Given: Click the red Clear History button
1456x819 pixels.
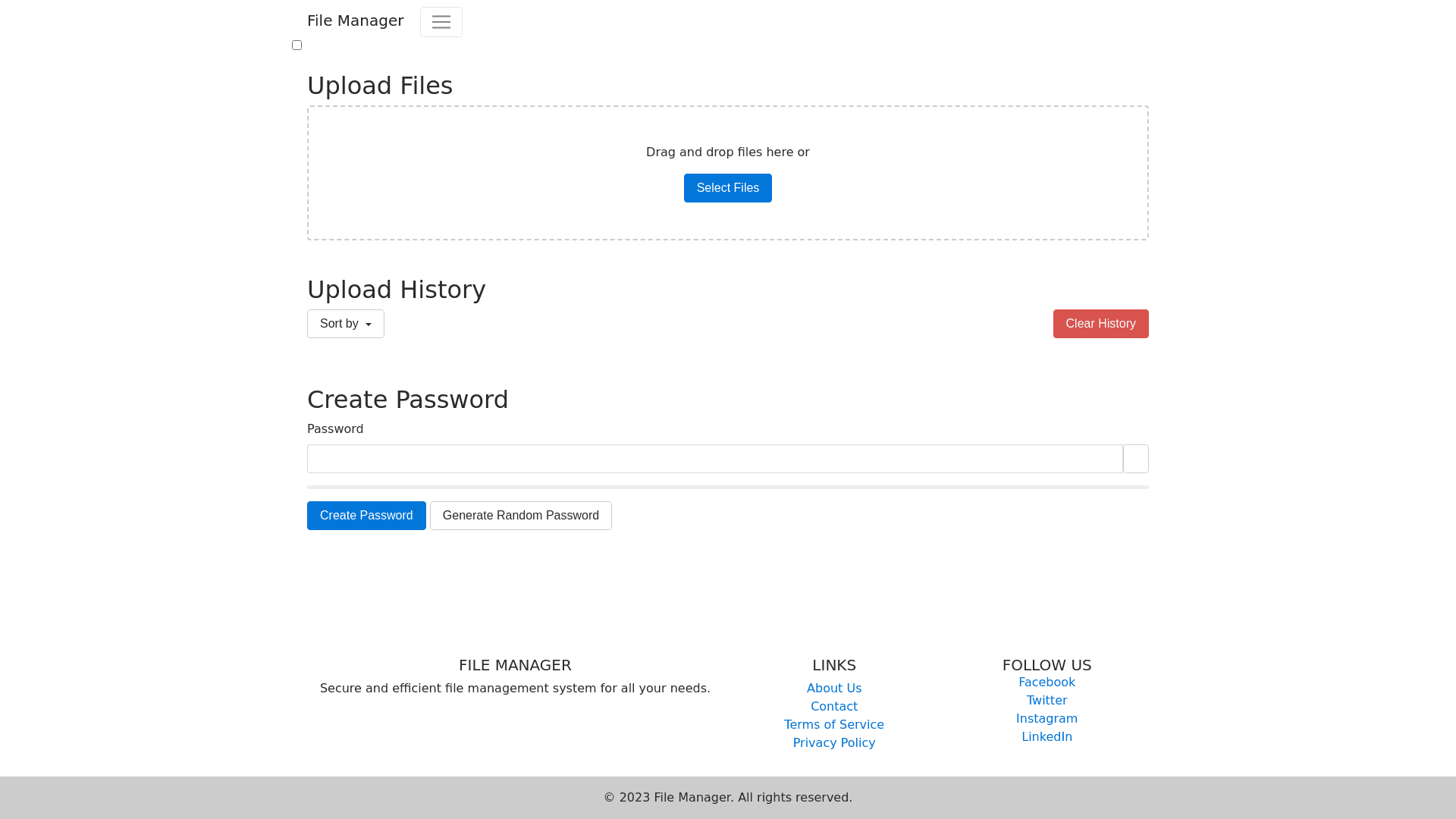Looking at the screenshot, I should (1100, 324).
